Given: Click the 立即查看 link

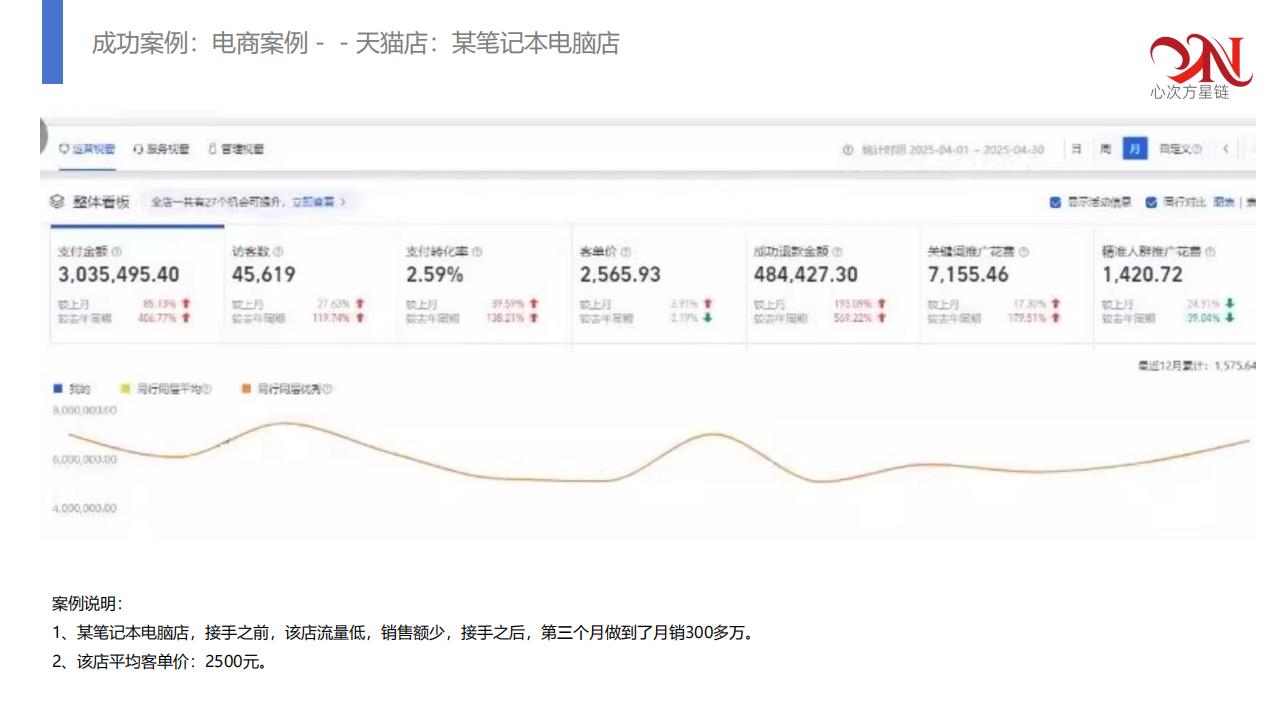Looking at the screenshot, I should [313, 202].
